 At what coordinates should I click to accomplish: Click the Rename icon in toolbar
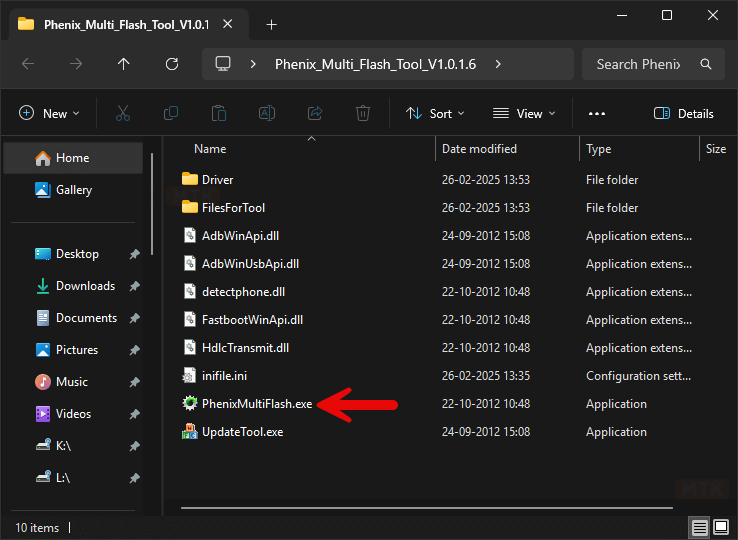click(267, 114)
